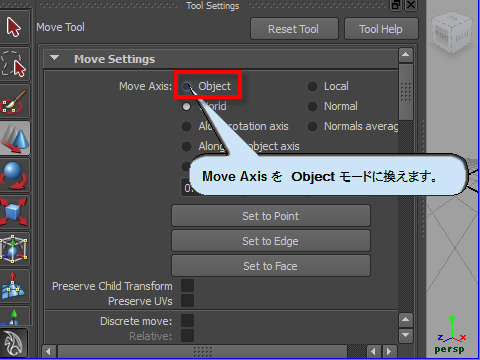Select Along live object axis option
The width and height of the screenshot is (480, 360).
click(186, 146)
